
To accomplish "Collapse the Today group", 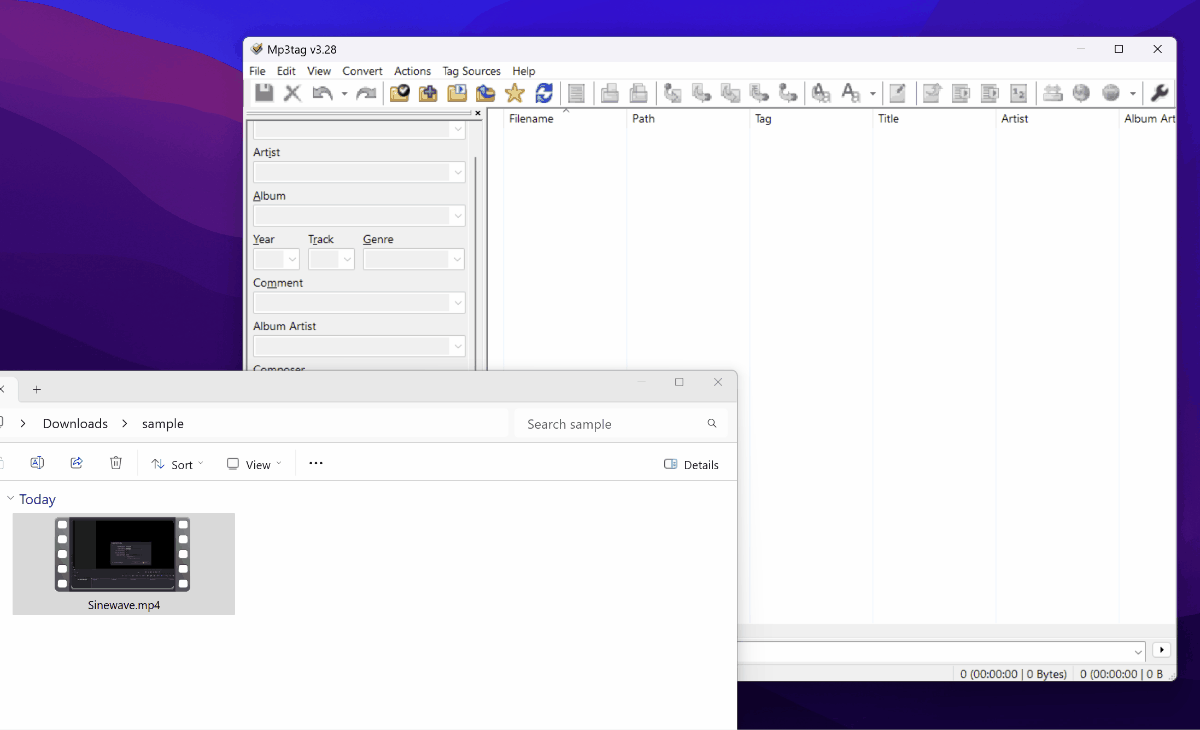I will point(10,498).
